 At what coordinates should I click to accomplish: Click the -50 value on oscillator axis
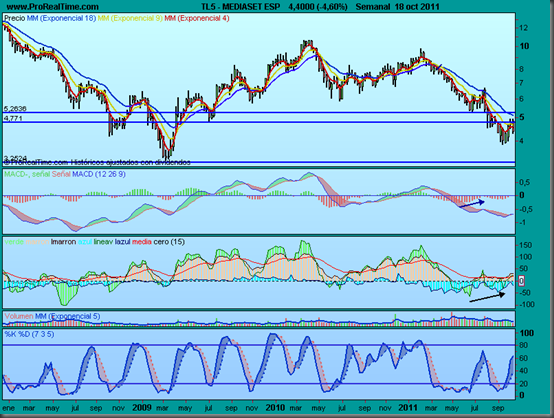point(524,293)
